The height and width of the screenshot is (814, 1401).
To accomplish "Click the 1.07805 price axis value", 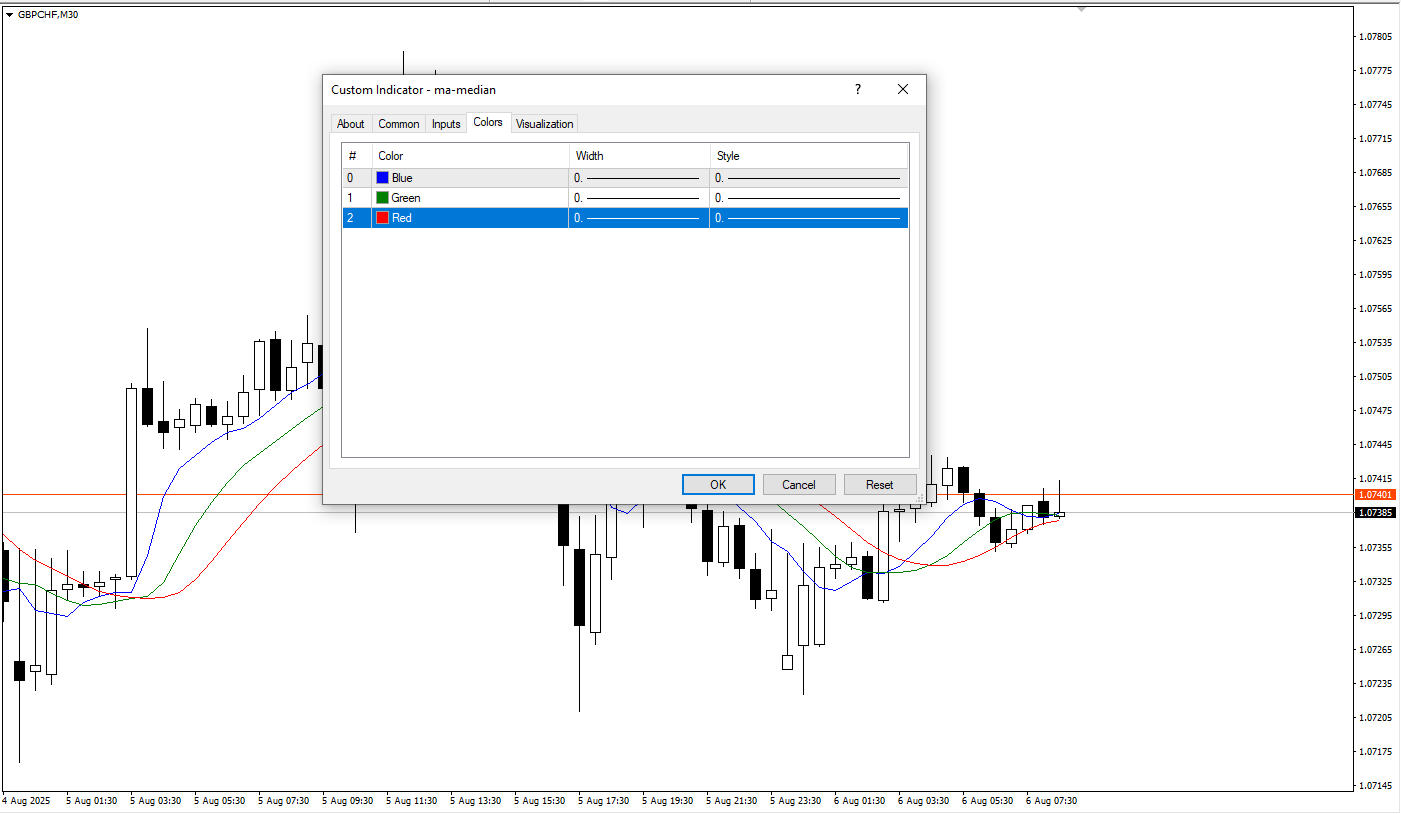I will [1375, 37].
